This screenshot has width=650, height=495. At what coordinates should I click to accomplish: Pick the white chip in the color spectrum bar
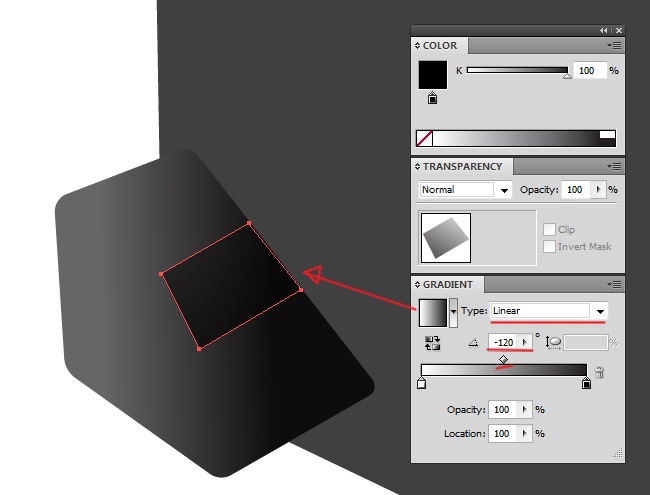pos(607,134)
